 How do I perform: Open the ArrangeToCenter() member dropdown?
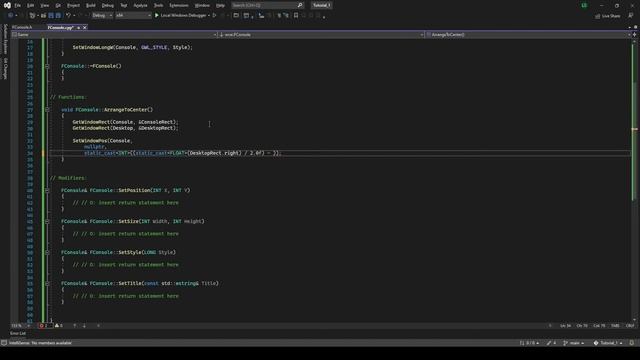529,35
